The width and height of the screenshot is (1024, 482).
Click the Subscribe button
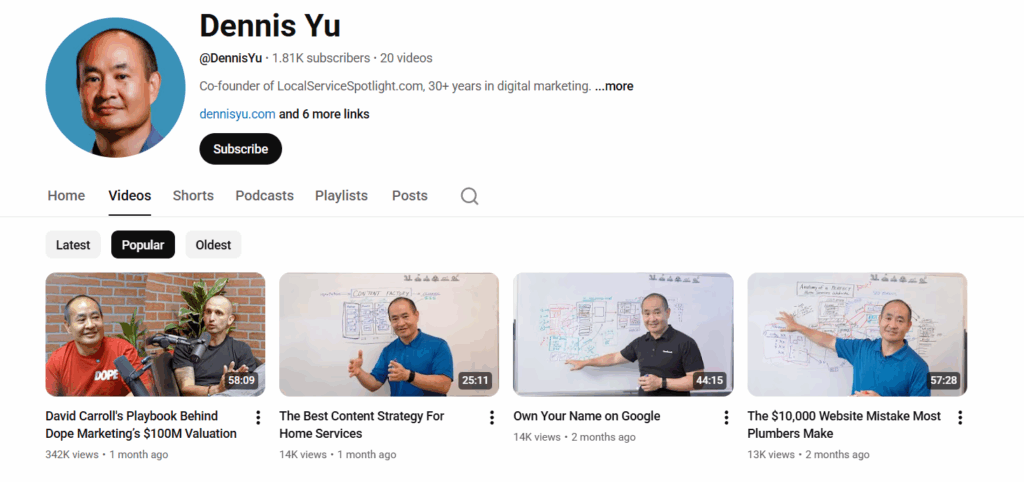pyautogui.click(x=240, y=149)
